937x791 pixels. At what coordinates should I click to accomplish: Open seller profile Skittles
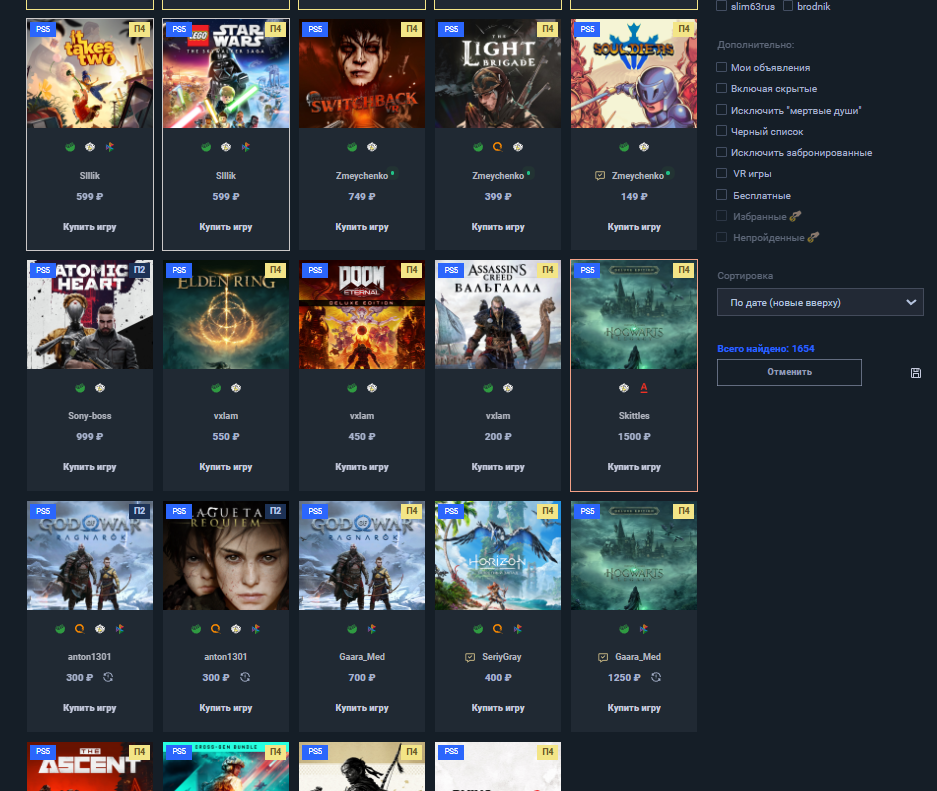tap(634, 416)
